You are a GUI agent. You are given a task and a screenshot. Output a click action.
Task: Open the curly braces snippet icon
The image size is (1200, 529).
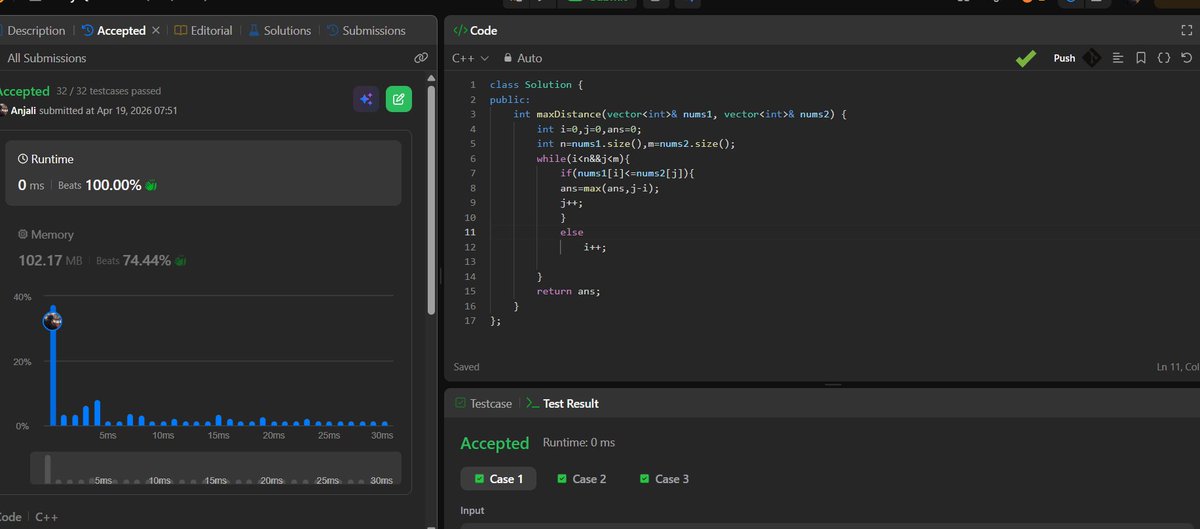[x=1163, y=58]
